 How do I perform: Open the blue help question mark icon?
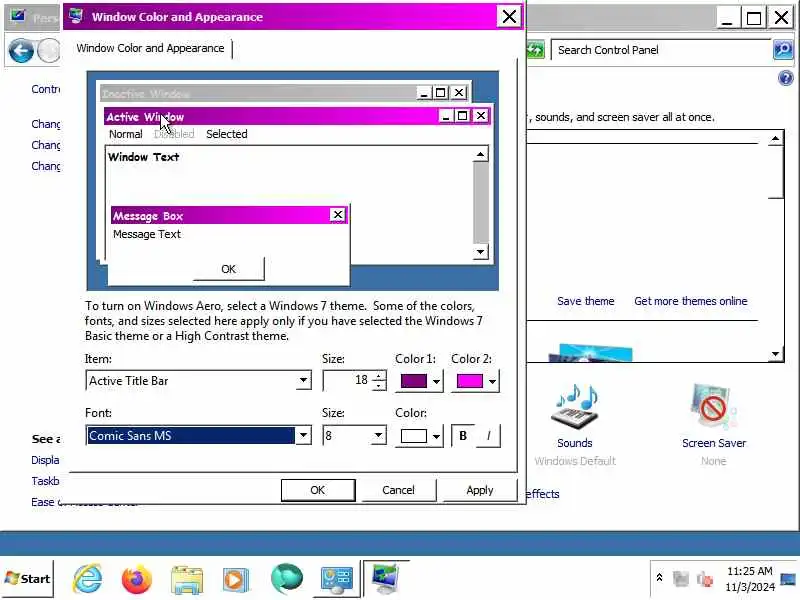pos(786,78)
